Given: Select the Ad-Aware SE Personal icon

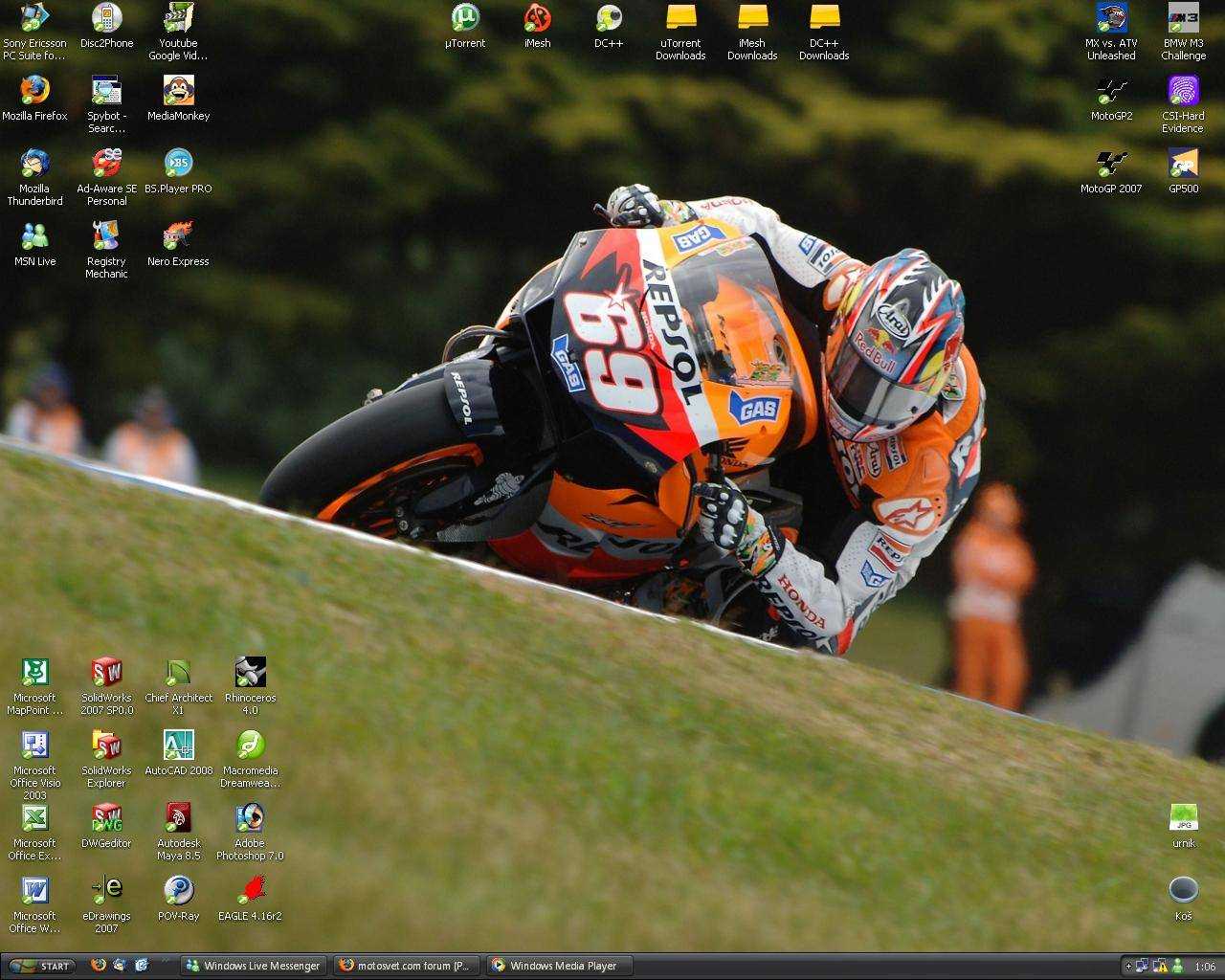Looking at the screenshot, I should point(106,177).
